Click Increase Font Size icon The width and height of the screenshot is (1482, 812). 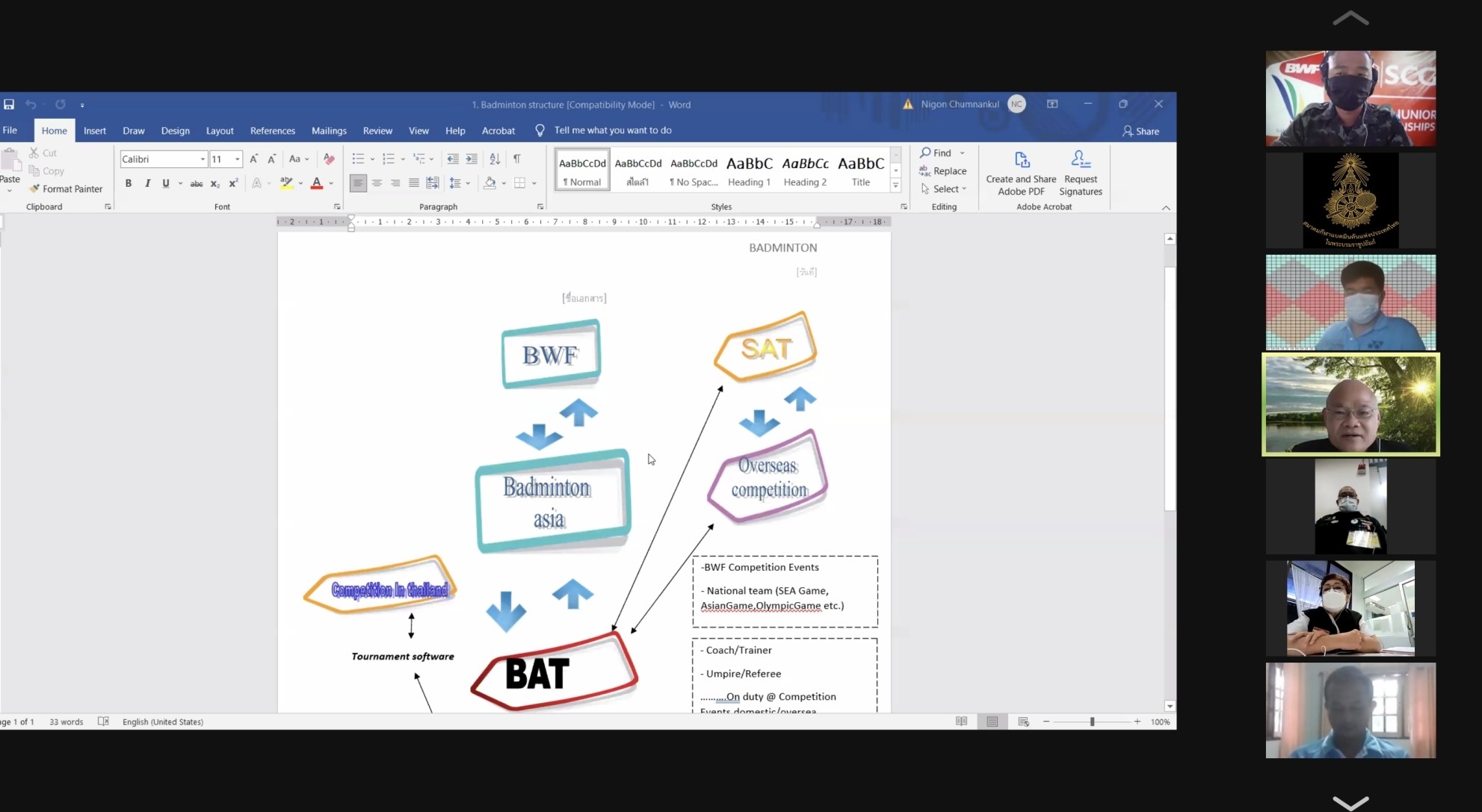(x=254, y=158)
